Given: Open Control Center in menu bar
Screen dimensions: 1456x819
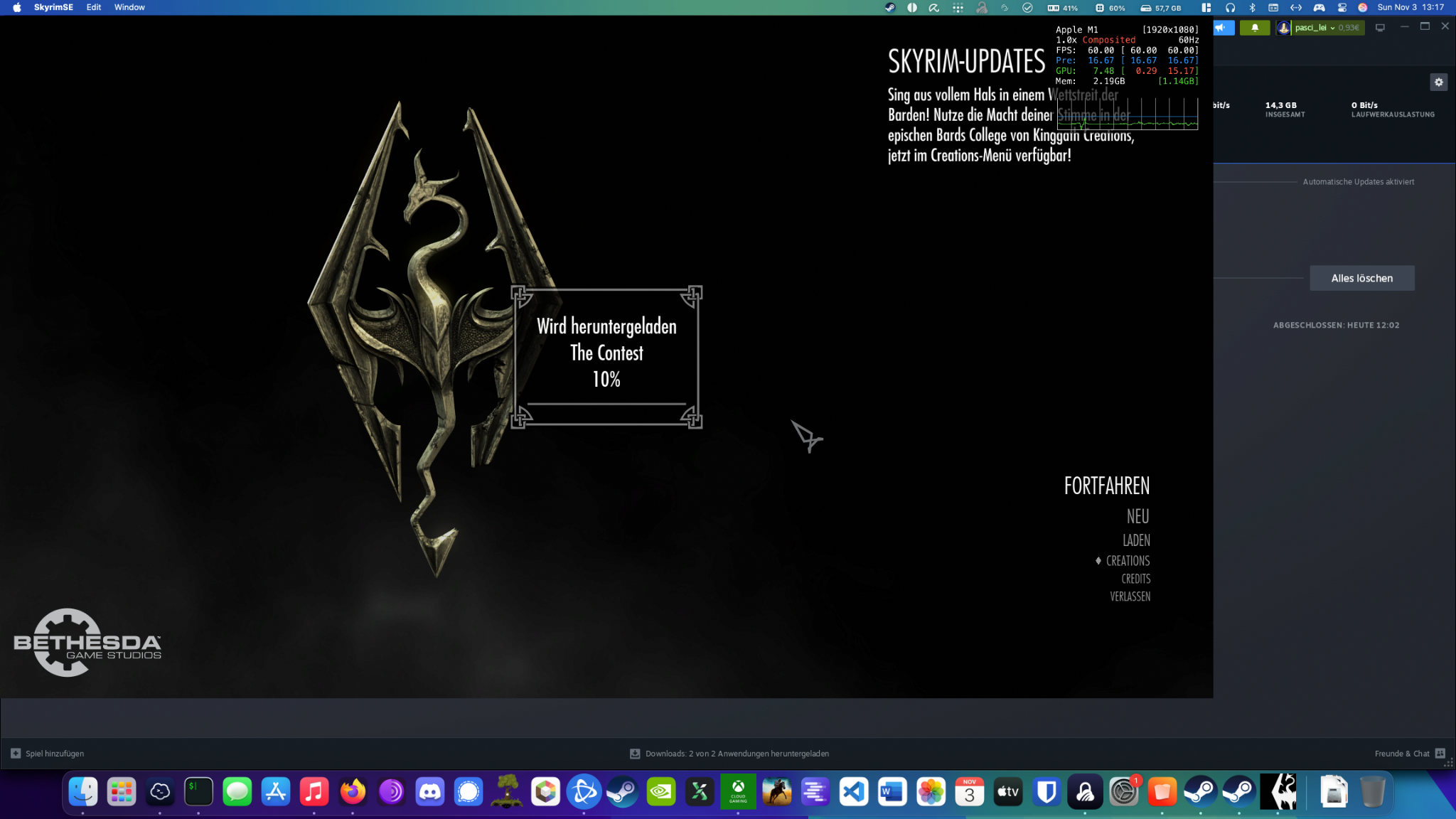Looking at the screenshot, I should coord(1342,8).
